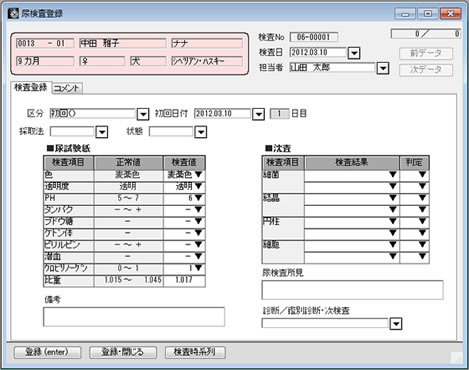Open first 細胞 判定 dropdown

point(422,244)
